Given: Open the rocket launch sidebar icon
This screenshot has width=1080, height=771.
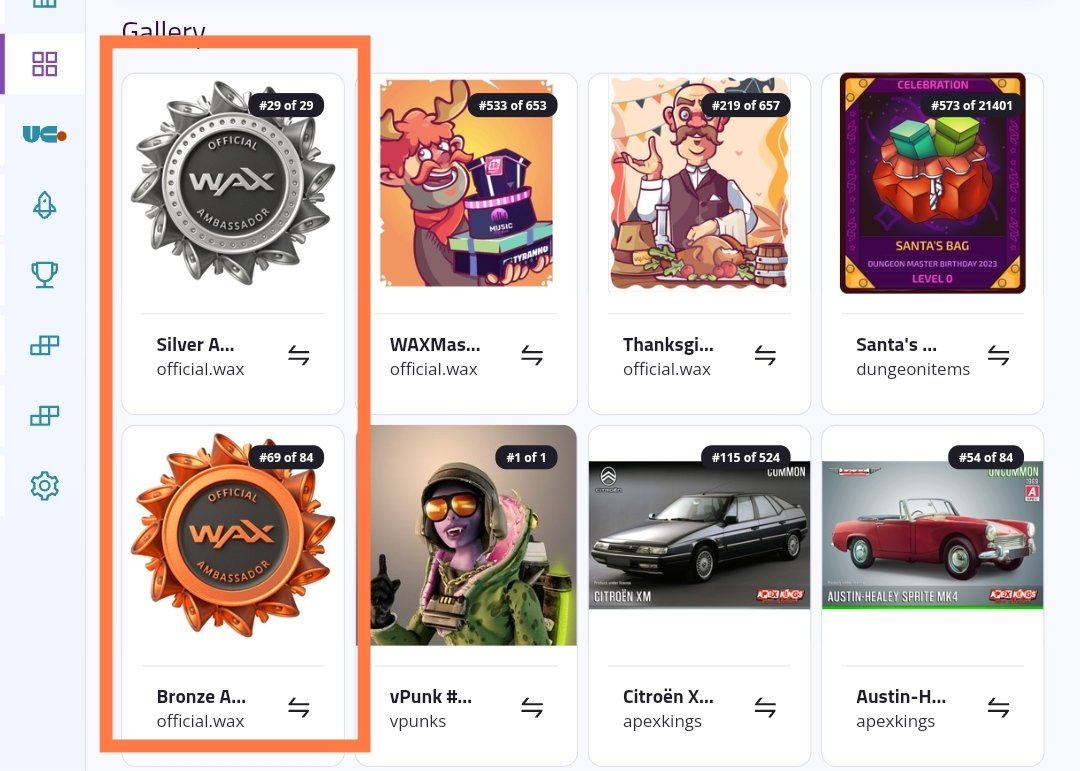Looking at the screenshot, I should point(45,205).
